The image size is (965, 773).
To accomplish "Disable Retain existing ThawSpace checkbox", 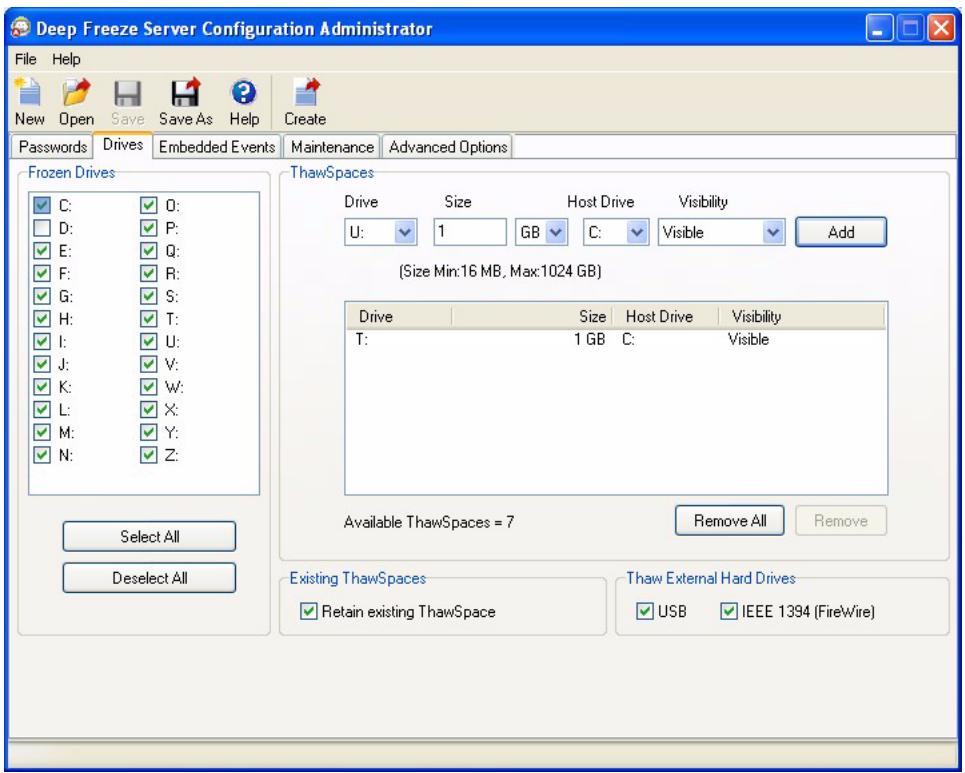I will tap(308, 611).
